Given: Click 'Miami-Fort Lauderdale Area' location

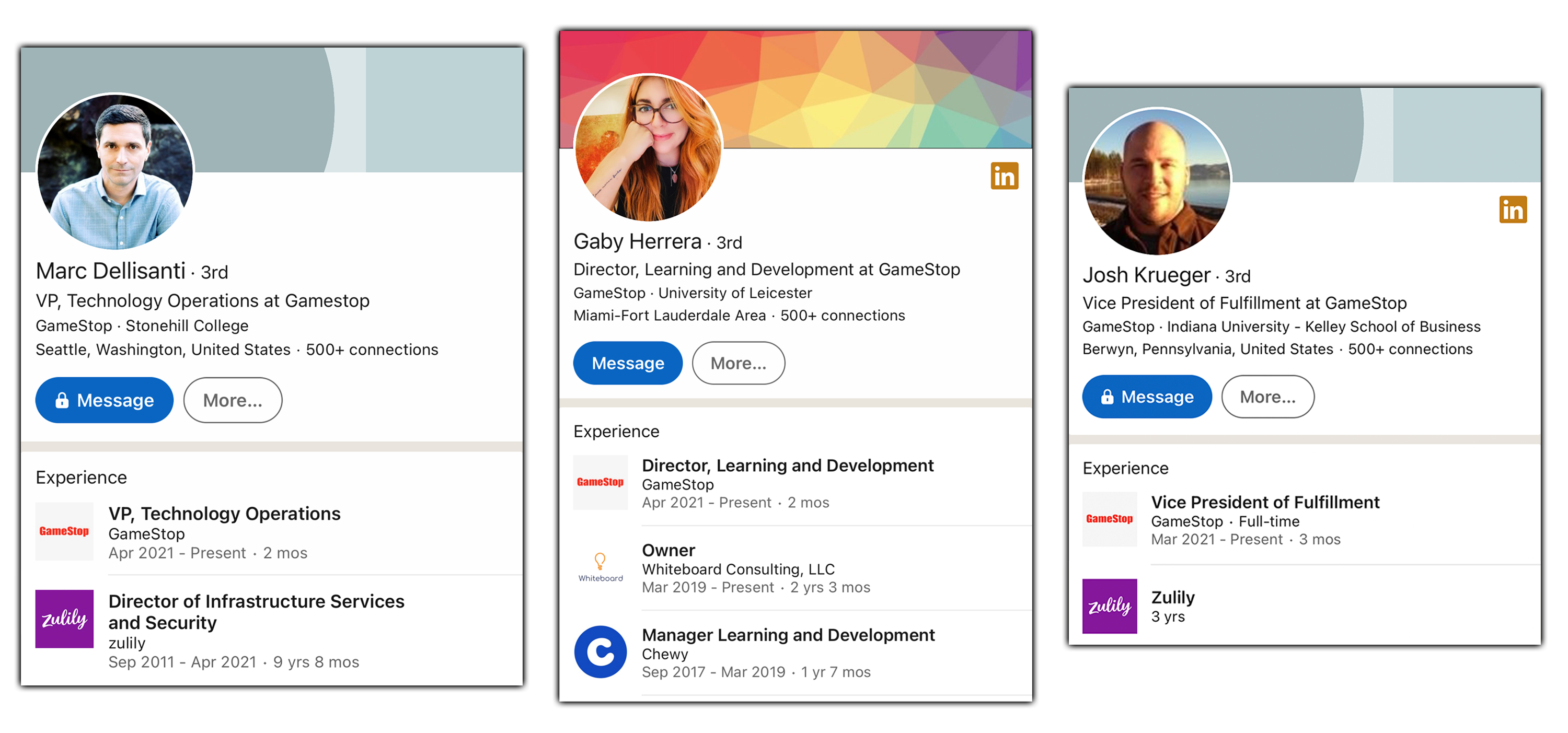Looking at the screenshot, I should 670,315.
